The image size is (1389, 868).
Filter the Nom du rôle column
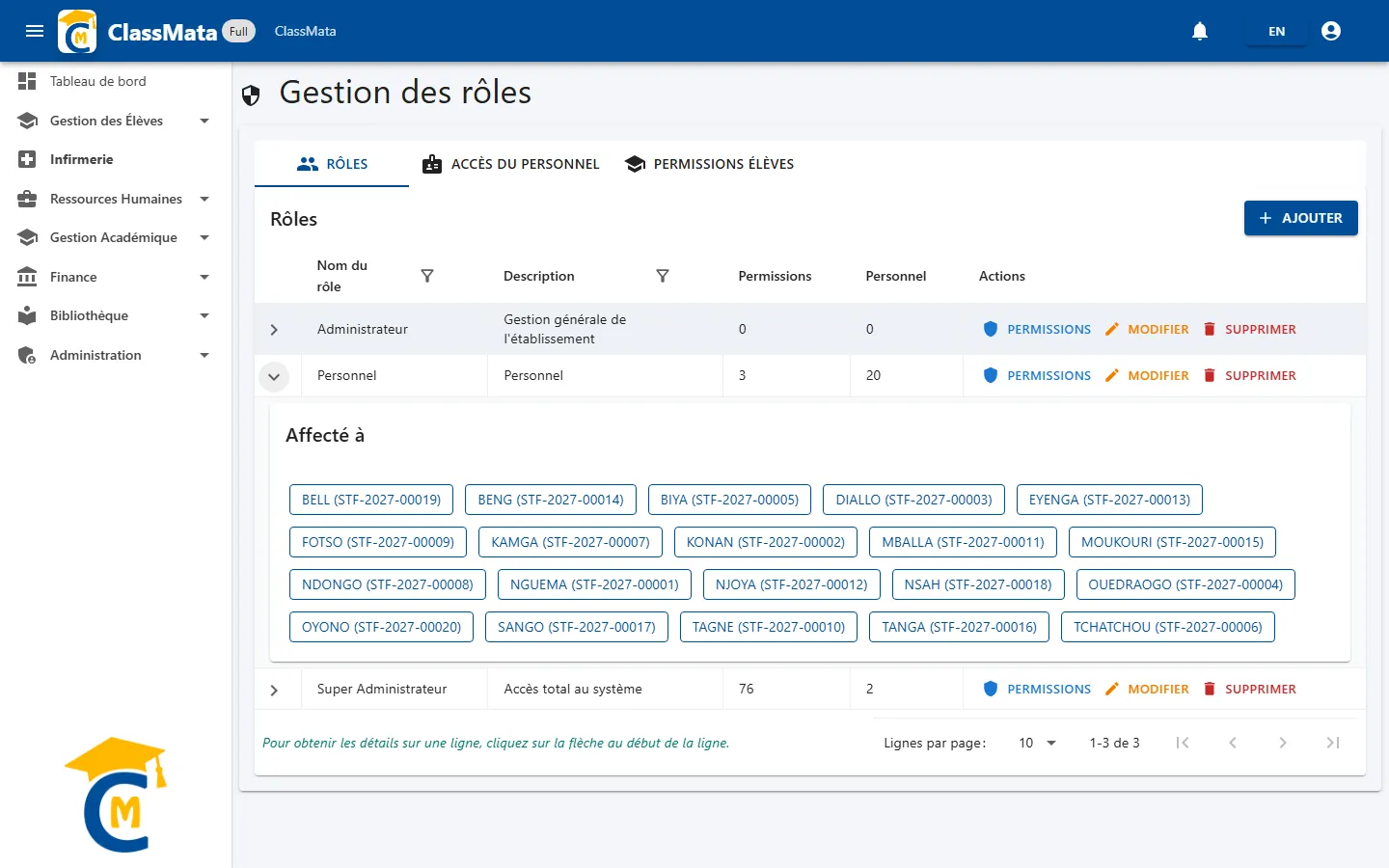coord(427,276)
